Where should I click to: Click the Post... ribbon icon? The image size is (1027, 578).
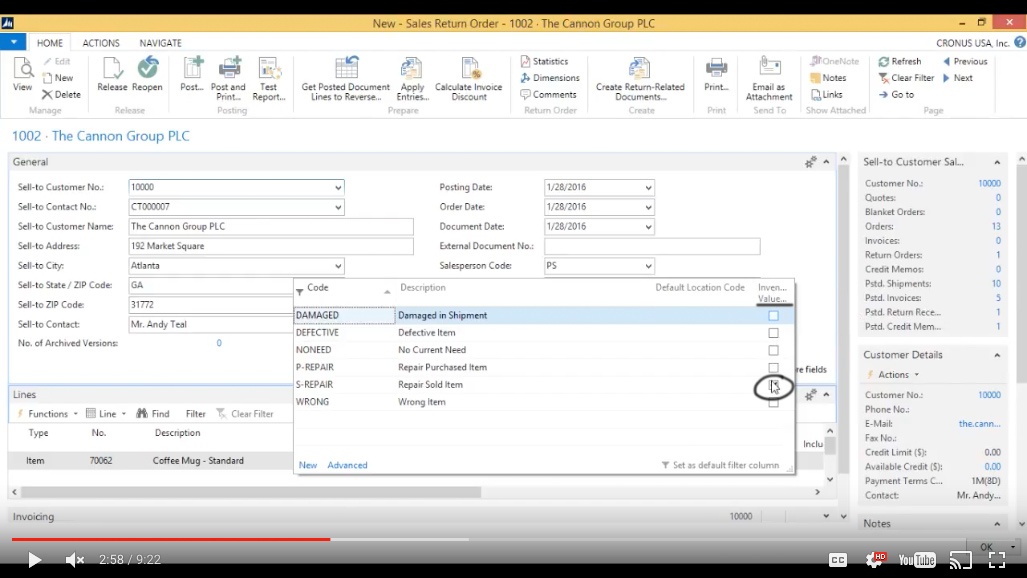pos(192,75)
